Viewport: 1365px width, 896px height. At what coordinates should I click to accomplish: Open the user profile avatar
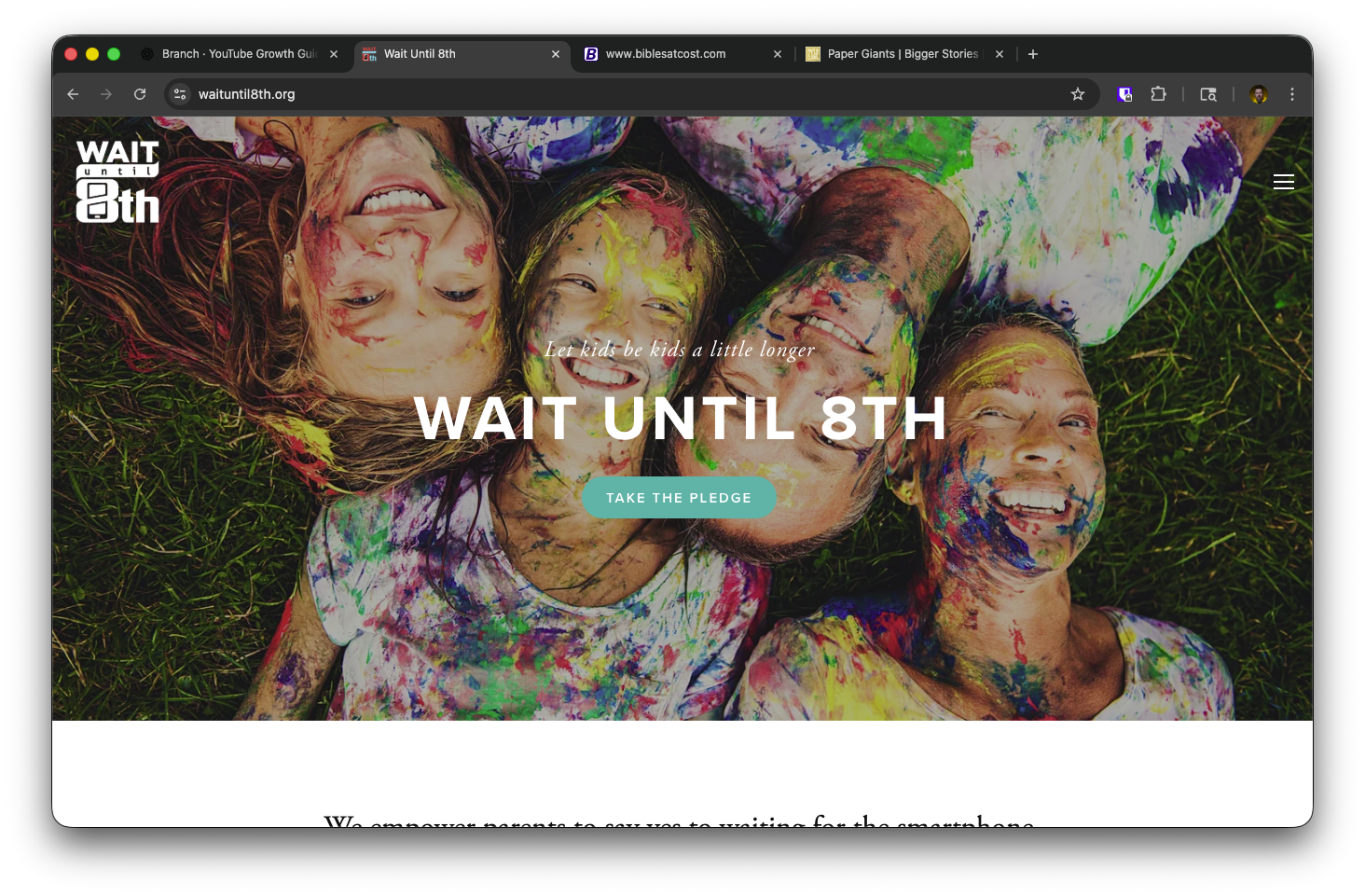tap(1259, 94)
